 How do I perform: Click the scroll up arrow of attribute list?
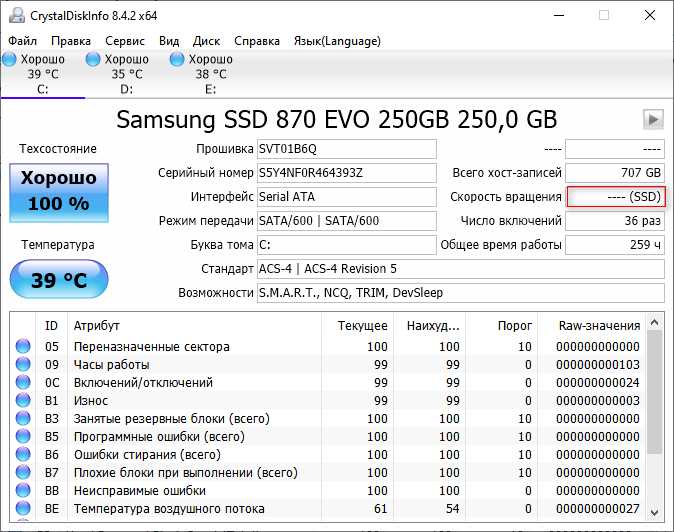(x=655, y=322)
